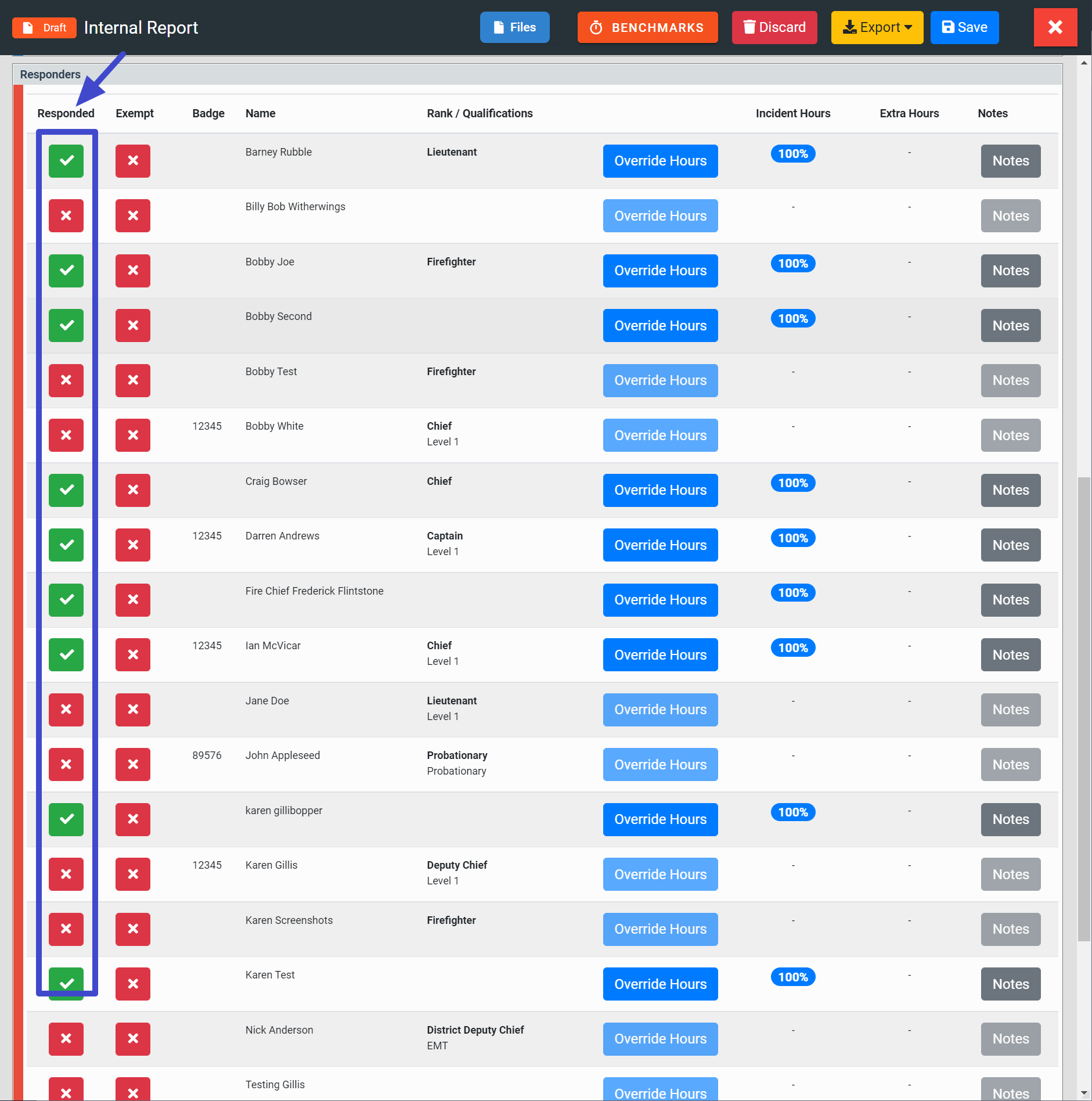Override hours for Ian McVicar

point(660,655)
